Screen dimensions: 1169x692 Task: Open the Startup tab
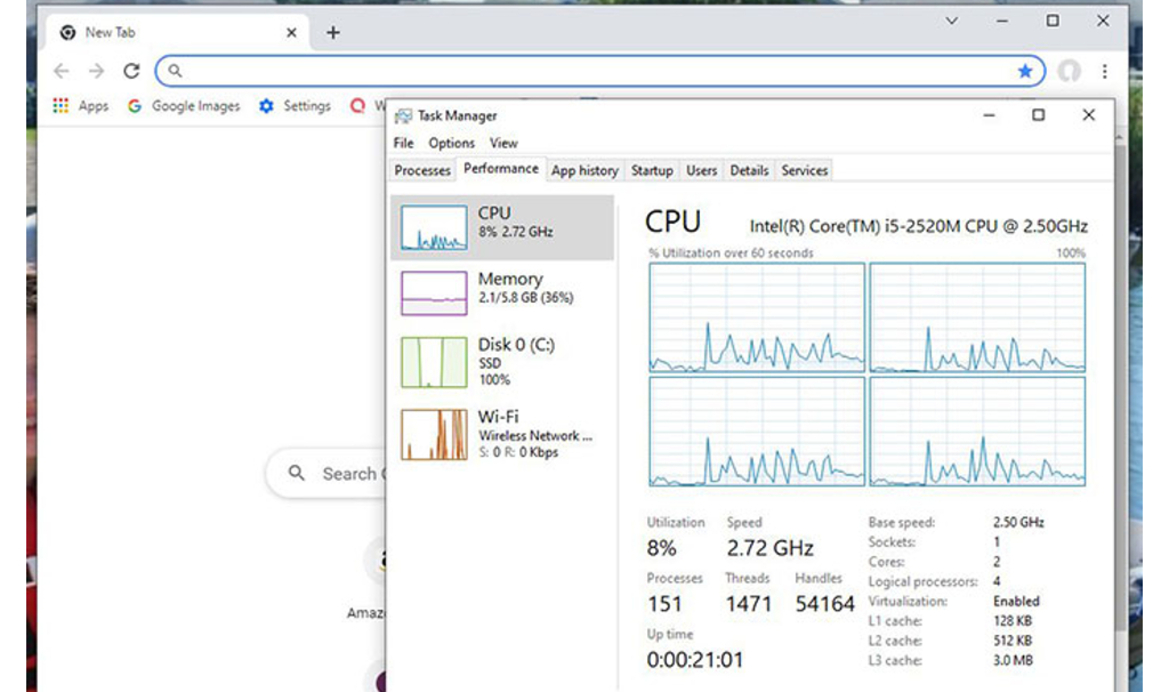point(652,171)
